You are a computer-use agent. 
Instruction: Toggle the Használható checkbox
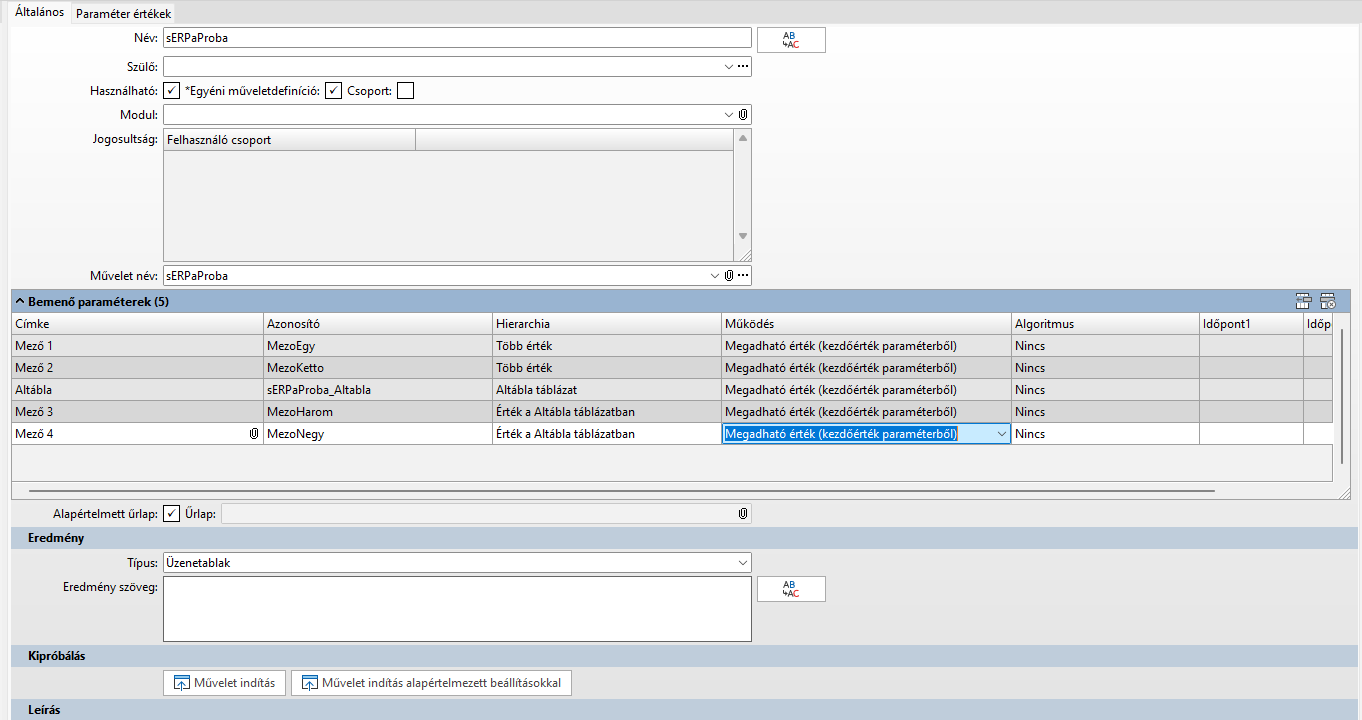[x=172, y=91]
